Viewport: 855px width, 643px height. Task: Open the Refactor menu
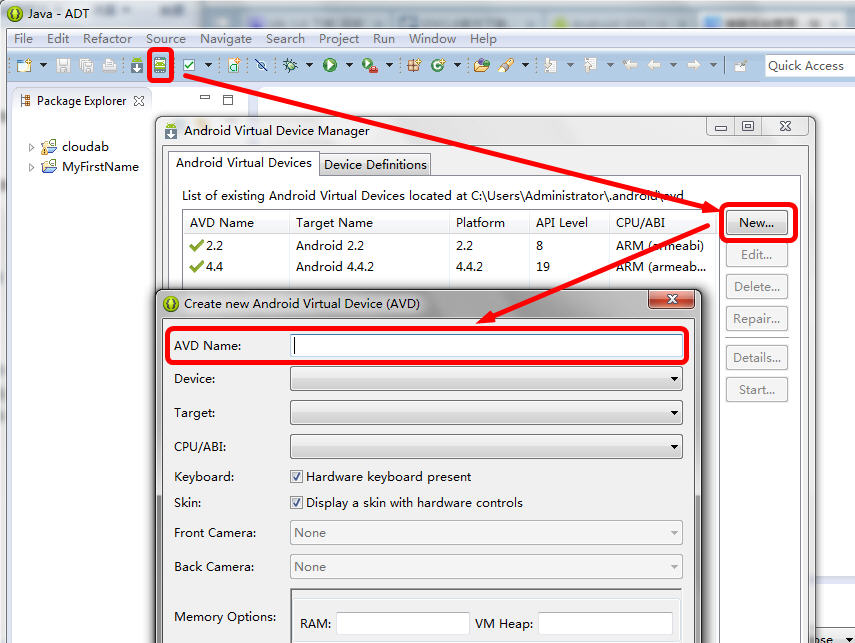tap(107, 39)
